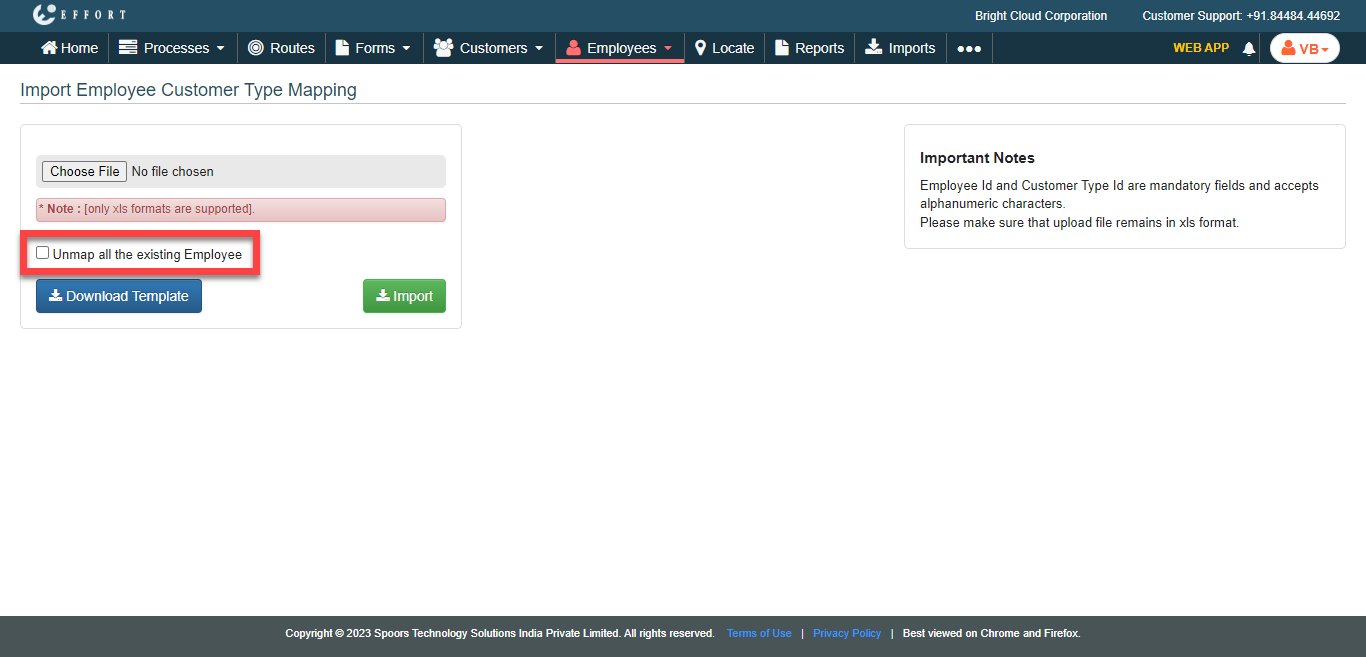Click the three-dots more options icon
The height and width of the screenshot is (657, 1366).
pyautogui.click(x=968, y=48)
